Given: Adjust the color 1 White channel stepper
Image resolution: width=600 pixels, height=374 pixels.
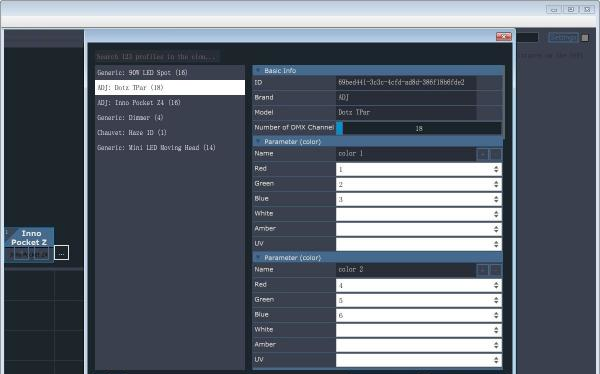Looking at the screenshot, I should [496, 214].
